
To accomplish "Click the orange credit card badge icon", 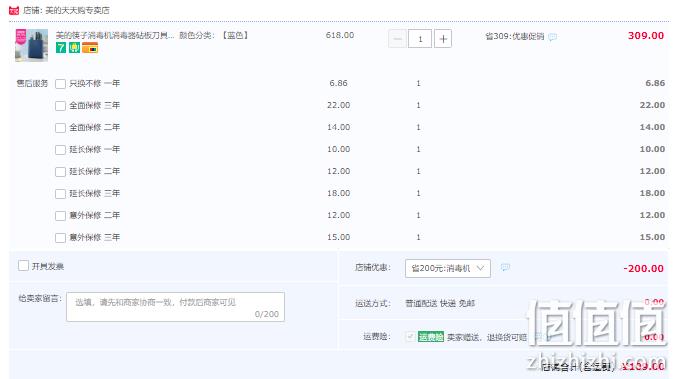I will [x=90, y=48].
